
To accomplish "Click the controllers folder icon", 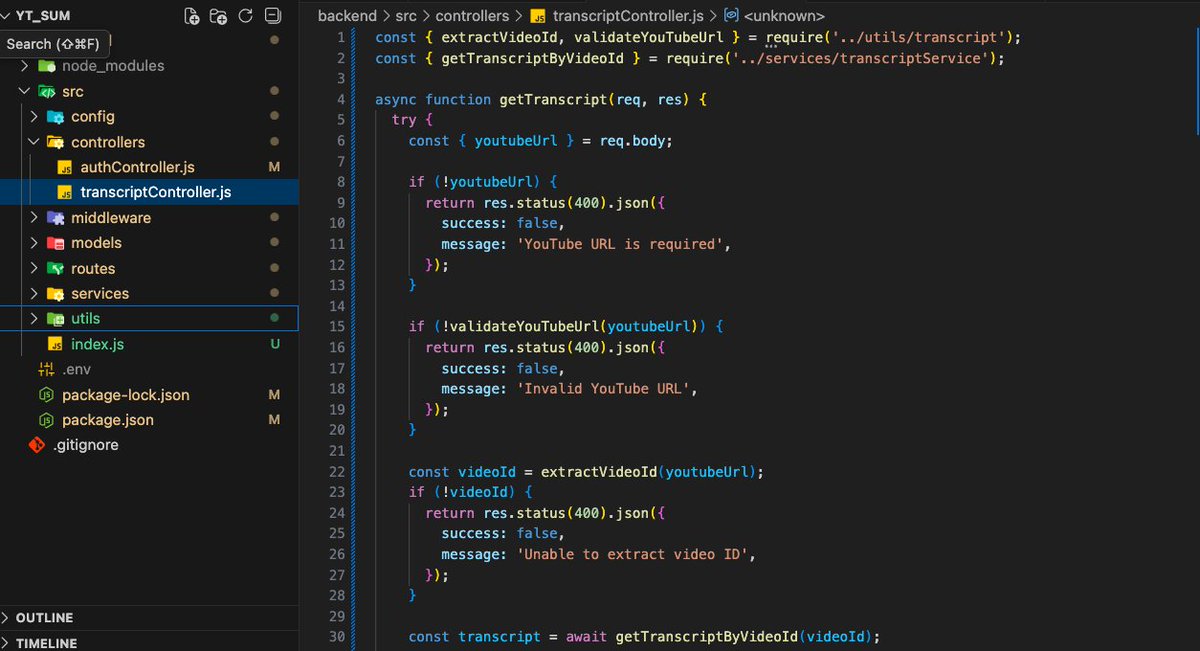I will click(55, 142).
